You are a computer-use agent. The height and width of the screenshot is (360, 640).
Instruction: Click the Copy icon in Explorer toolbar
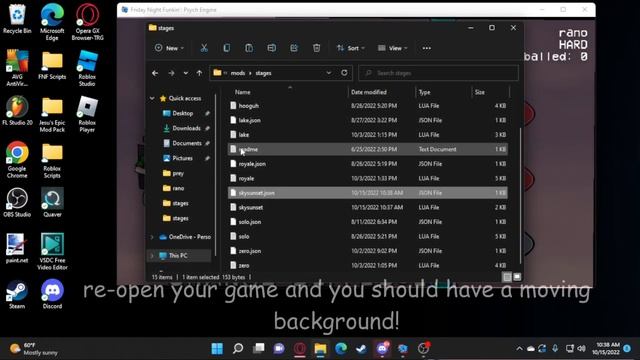pos(227,48)
